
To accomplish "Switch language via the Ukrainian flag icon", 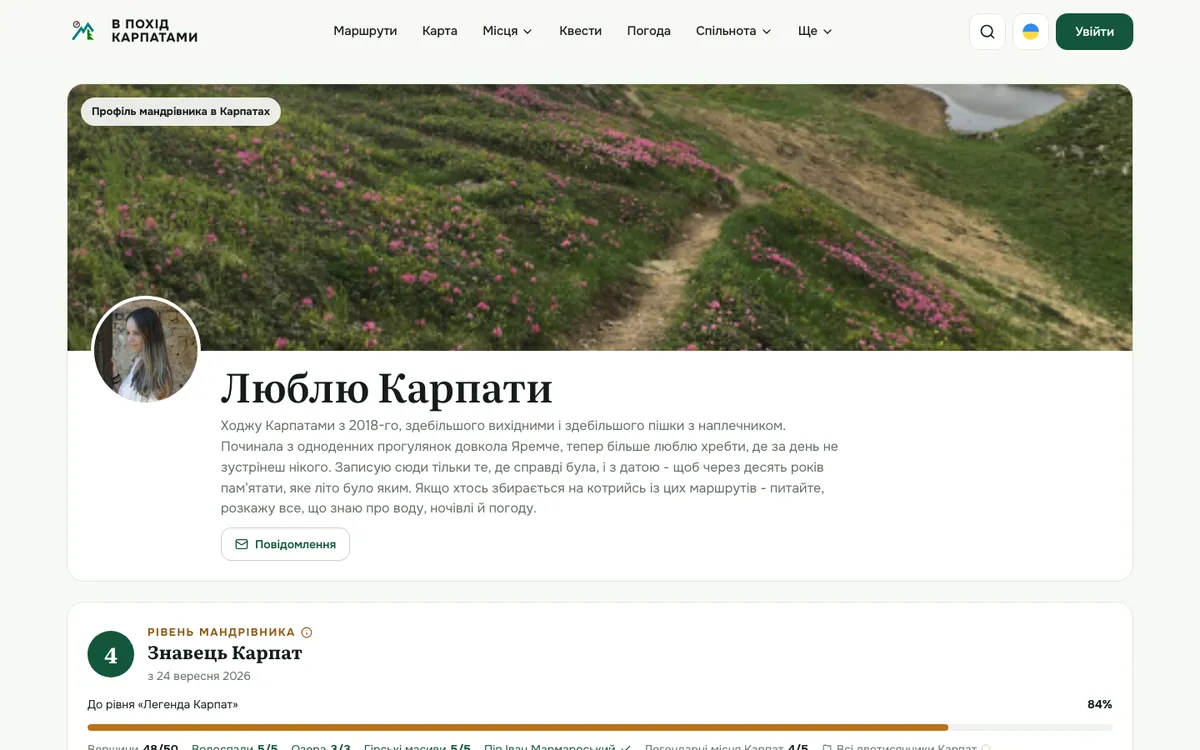I will [1031, 31].
